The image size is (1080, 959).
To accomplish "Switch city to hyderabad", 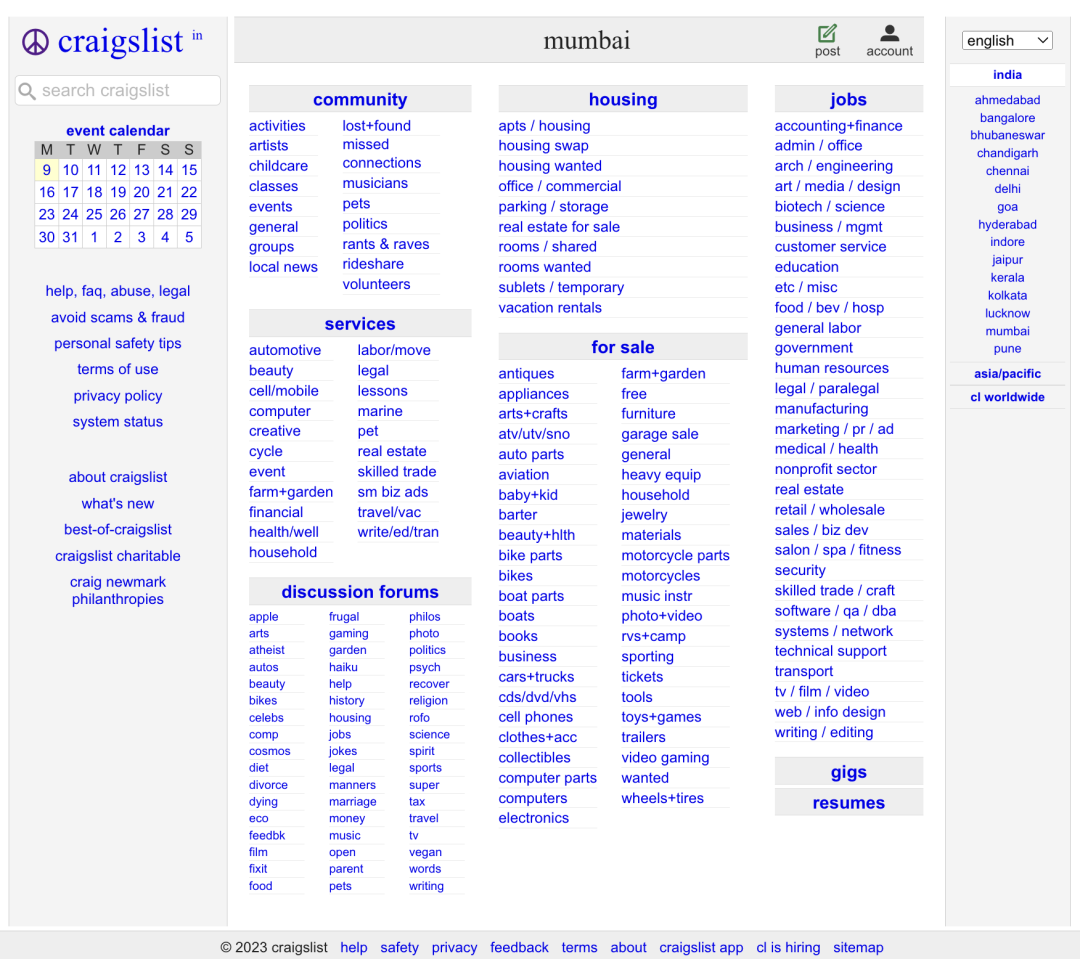I will point(1007,225).
